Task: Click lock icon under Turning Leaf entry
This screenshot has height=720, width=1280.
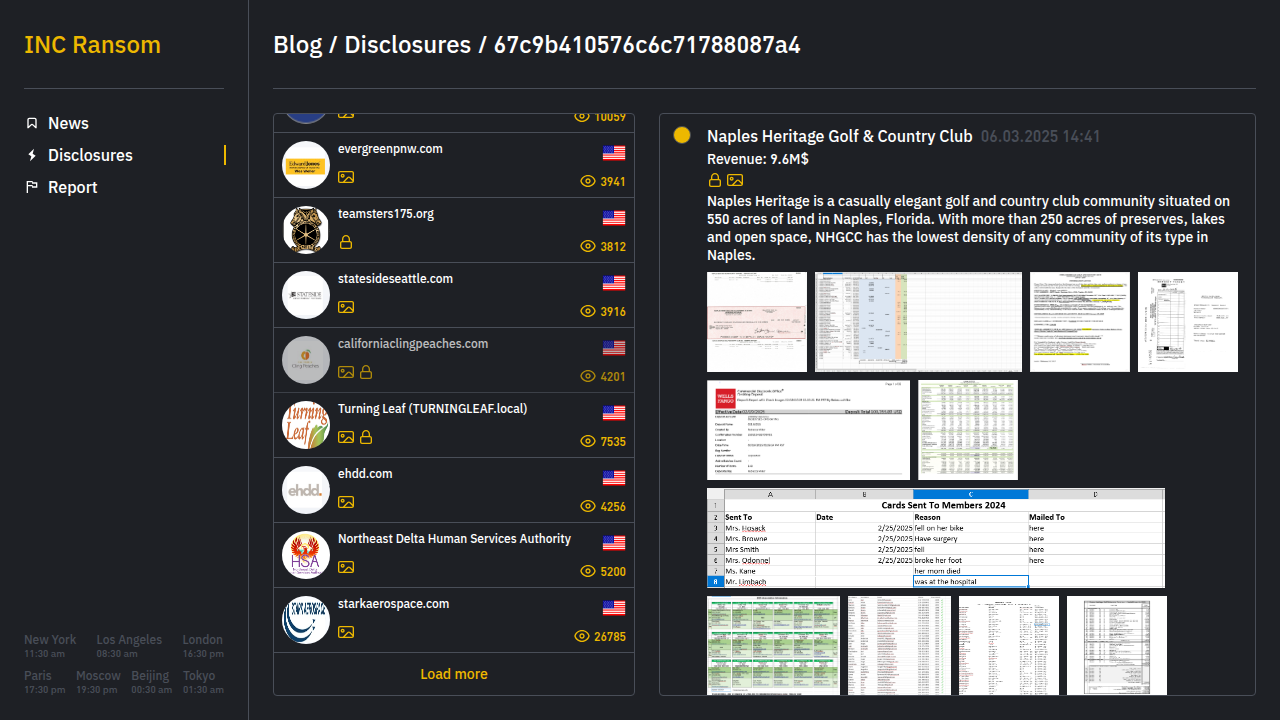Action: (x=366, y=437)
